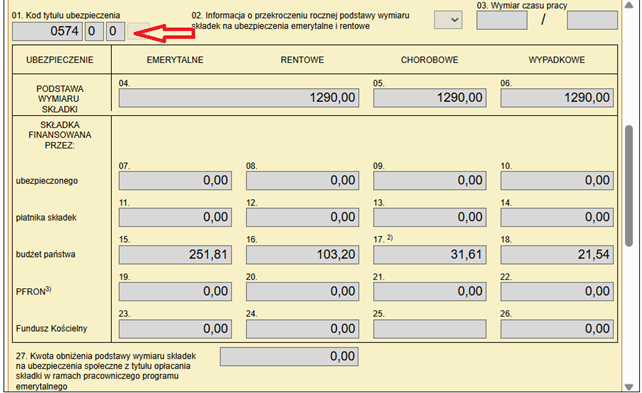Click field 08 ubezpieczonego rentowe
The image size is (642, 393).
coord(303,181)
